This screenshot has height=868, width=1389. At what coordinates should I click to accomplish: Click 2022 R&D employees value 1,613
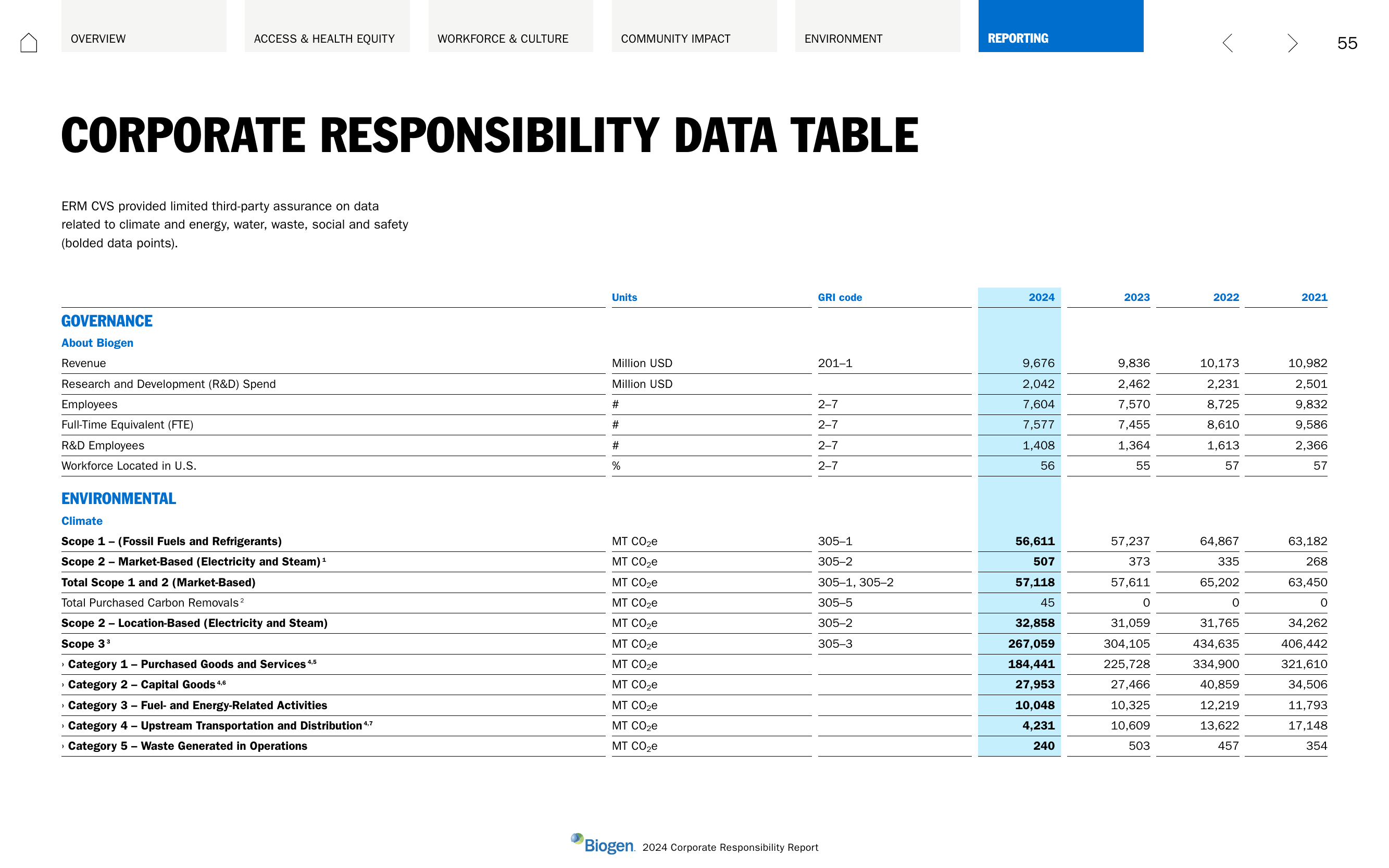[1222, 446]
